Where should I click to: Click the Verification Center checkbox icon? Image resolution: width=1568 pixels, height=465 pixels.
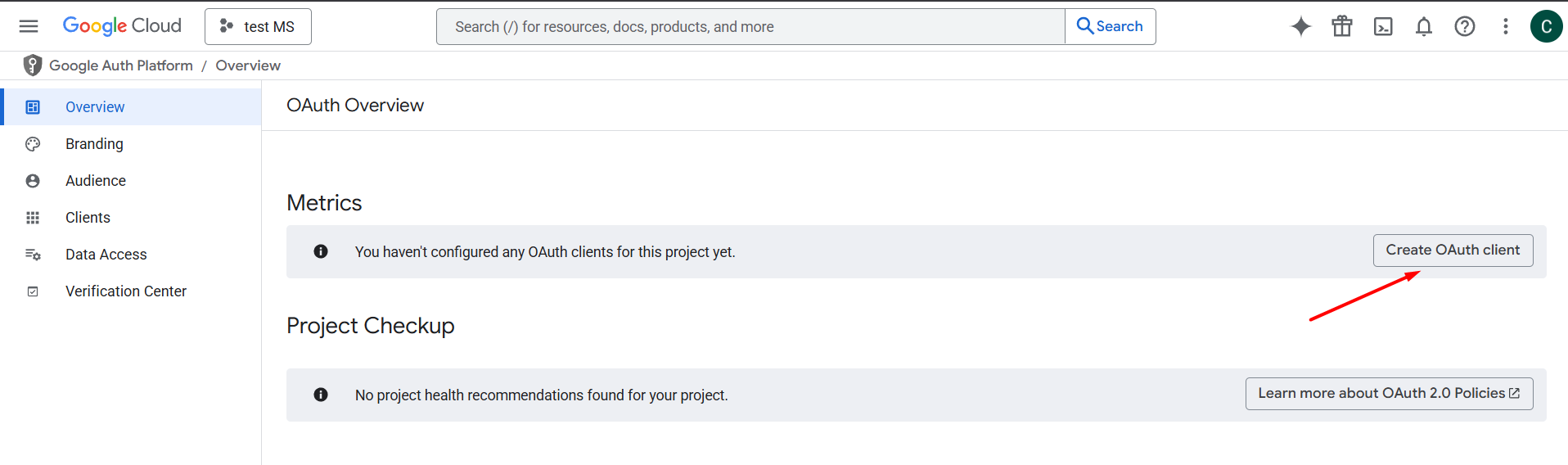33,291
